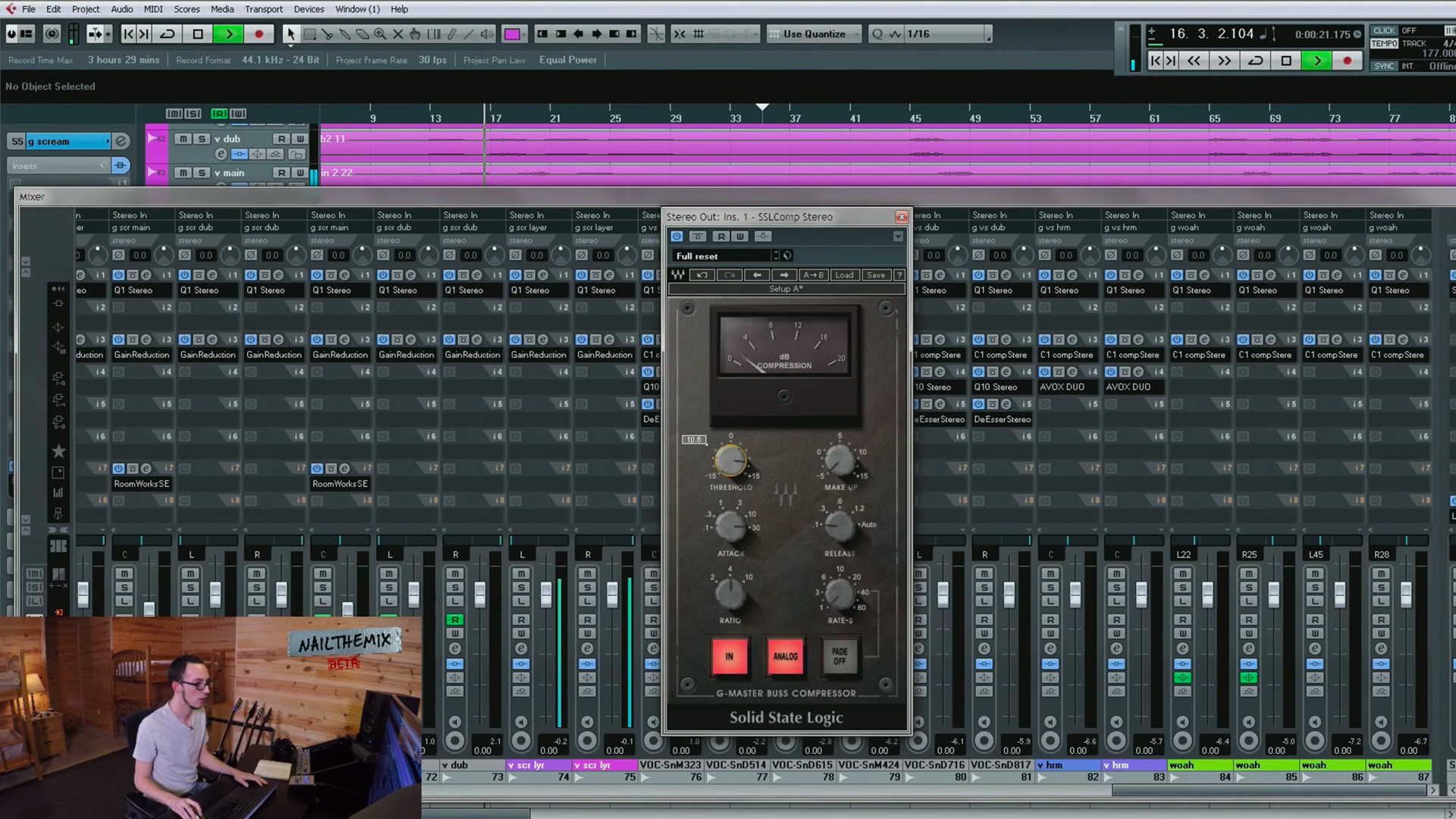1456x819 pixels.
Task: Click the Waves logo in the SSLComp plugin
Action: tap(677, 275)
